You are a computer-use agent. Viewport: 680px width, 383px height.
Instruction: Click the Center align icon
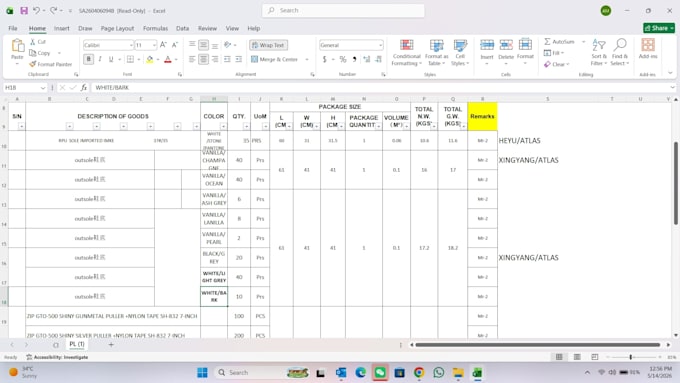coord(203,59)
